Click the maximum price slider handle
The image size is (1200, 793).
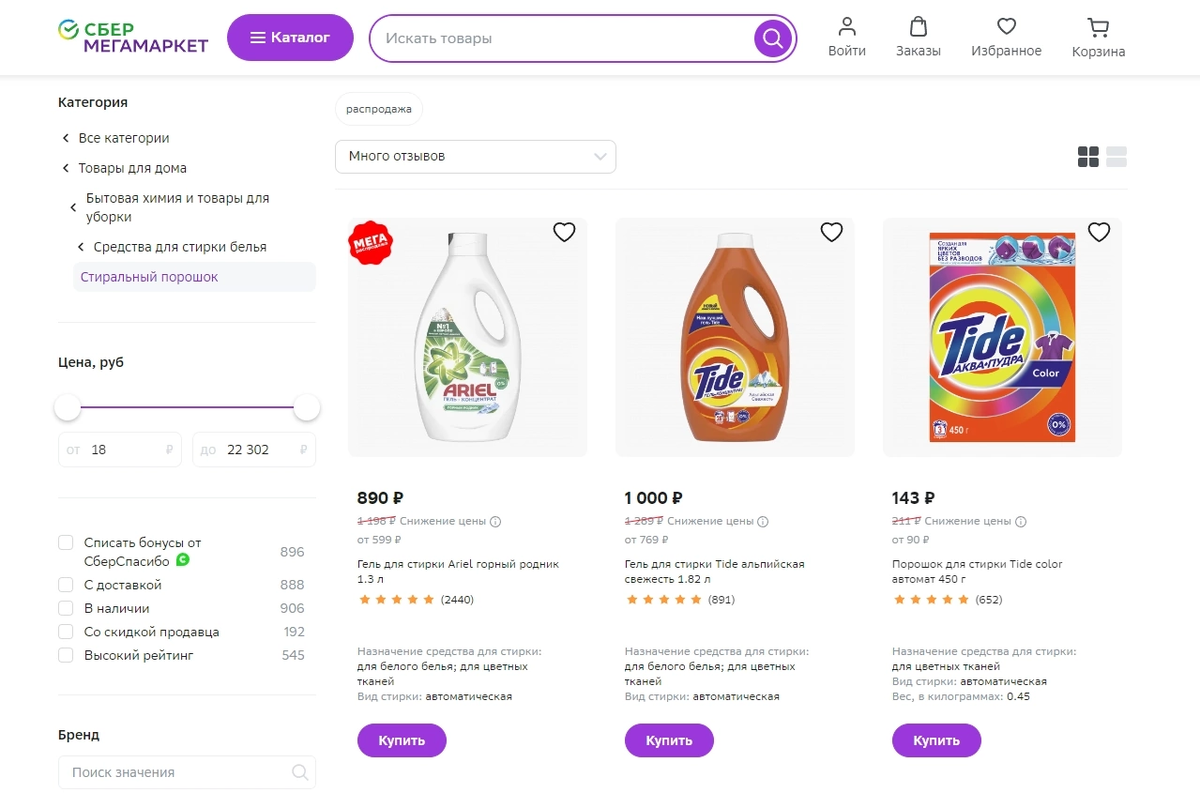click(x=307, y=408)
